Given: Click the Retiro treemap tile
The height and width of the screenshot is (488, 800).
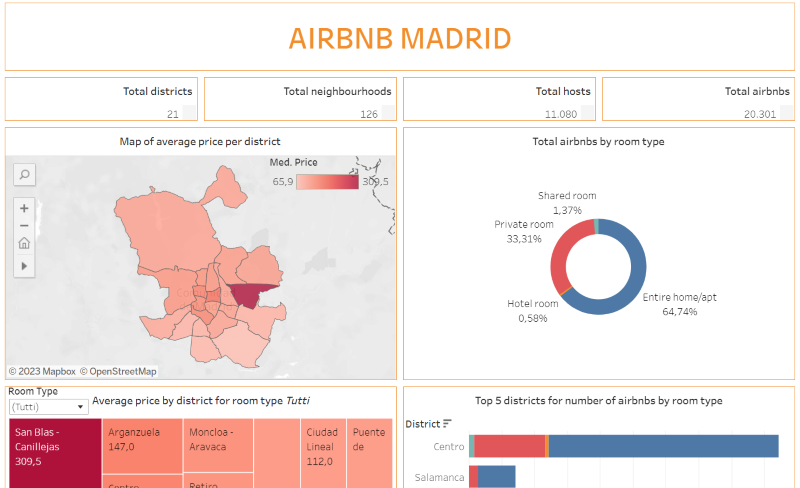Looking at the screenshot, I should pos(218,480).
